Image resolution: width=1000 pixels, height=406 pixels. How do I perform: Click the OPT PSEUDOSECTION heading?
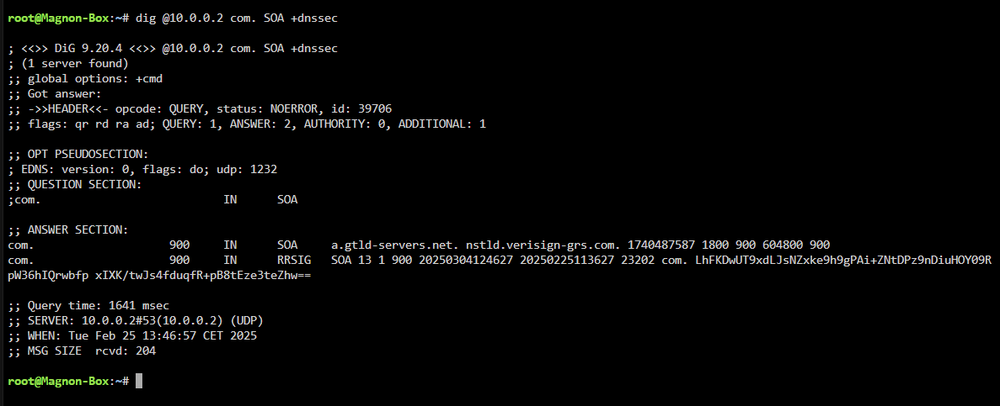point(78,154)
